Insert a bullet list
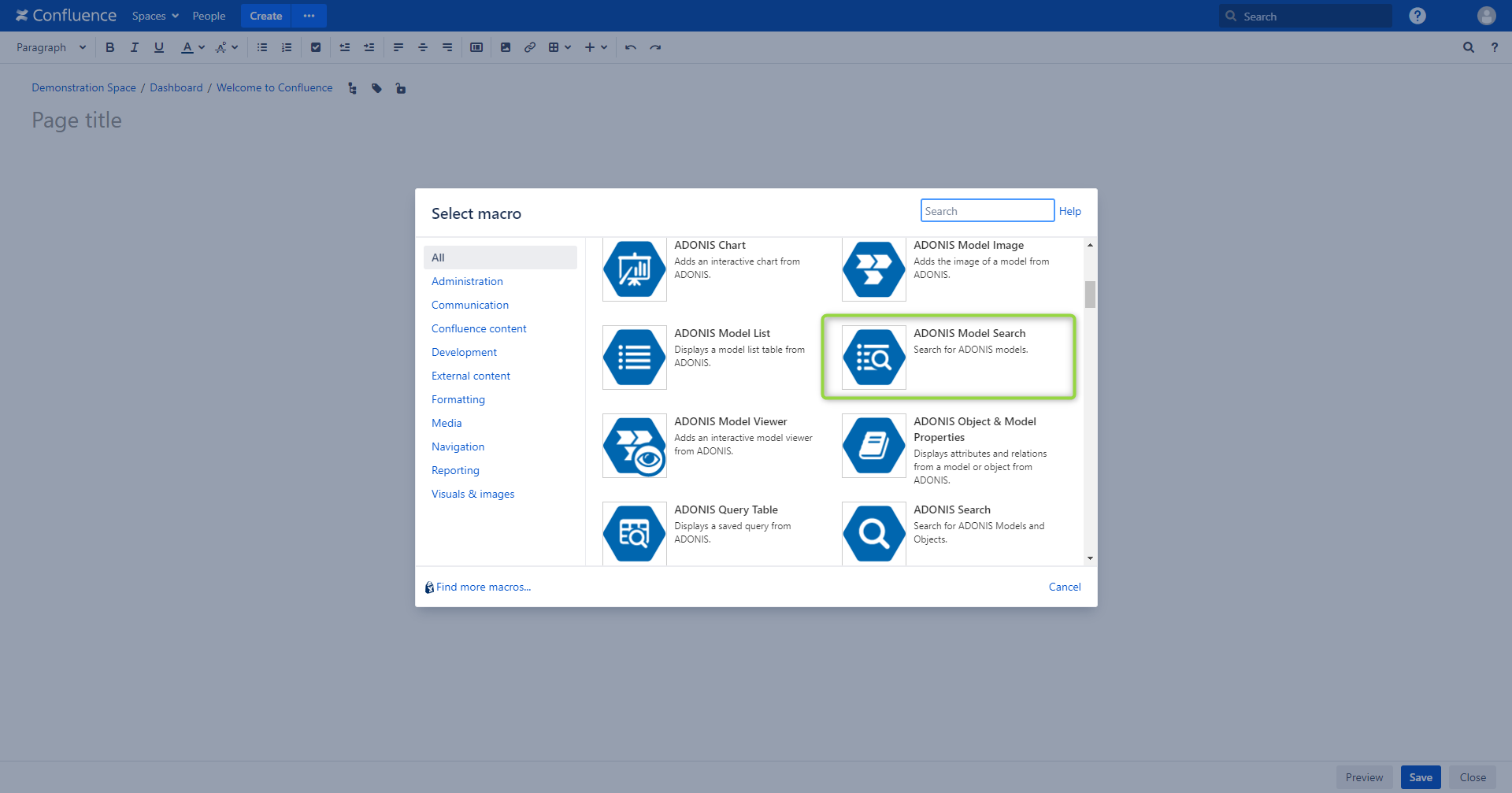1512x793 pixels. [x=262, y=47]
